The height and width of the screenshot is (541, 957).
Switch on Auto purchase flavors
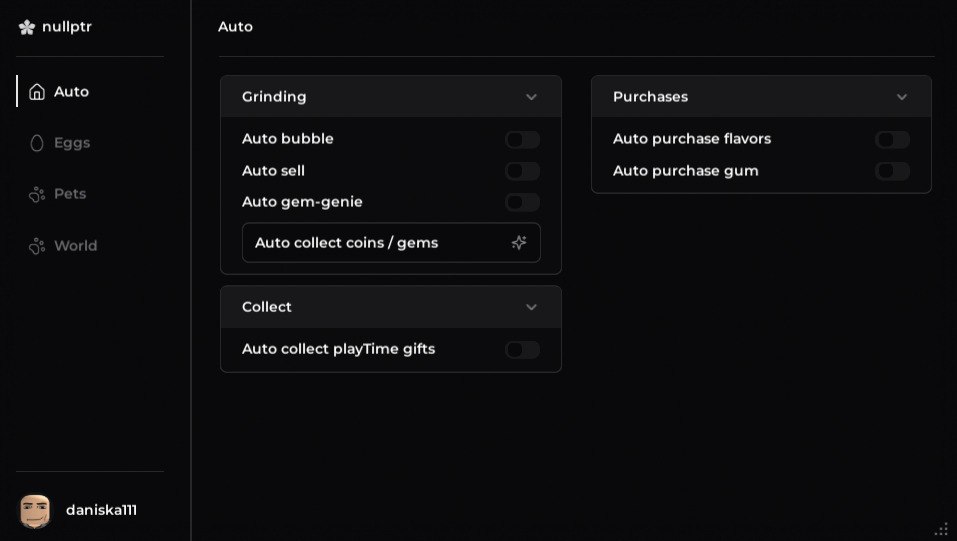(x=892, y=140)
